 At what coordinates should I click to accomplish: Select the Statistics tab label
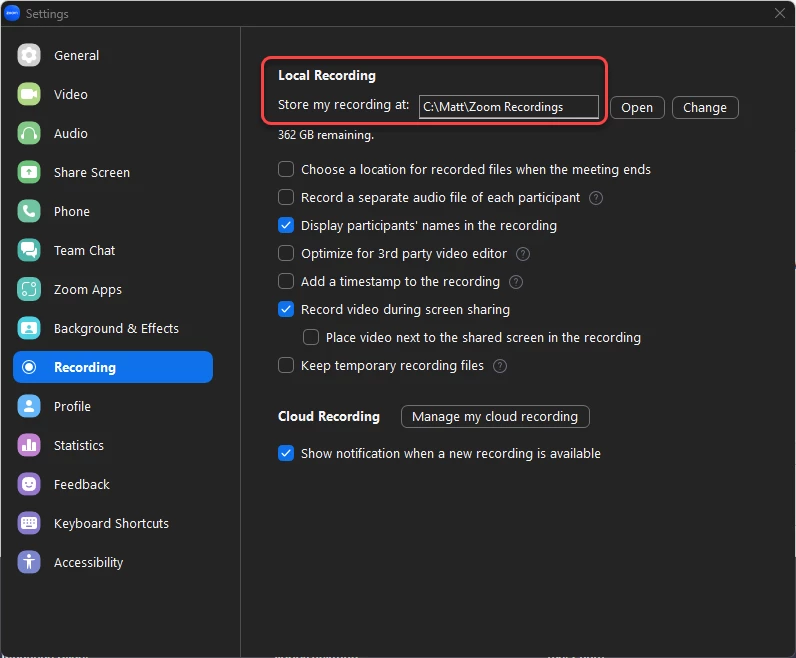[x=79, y=446]
